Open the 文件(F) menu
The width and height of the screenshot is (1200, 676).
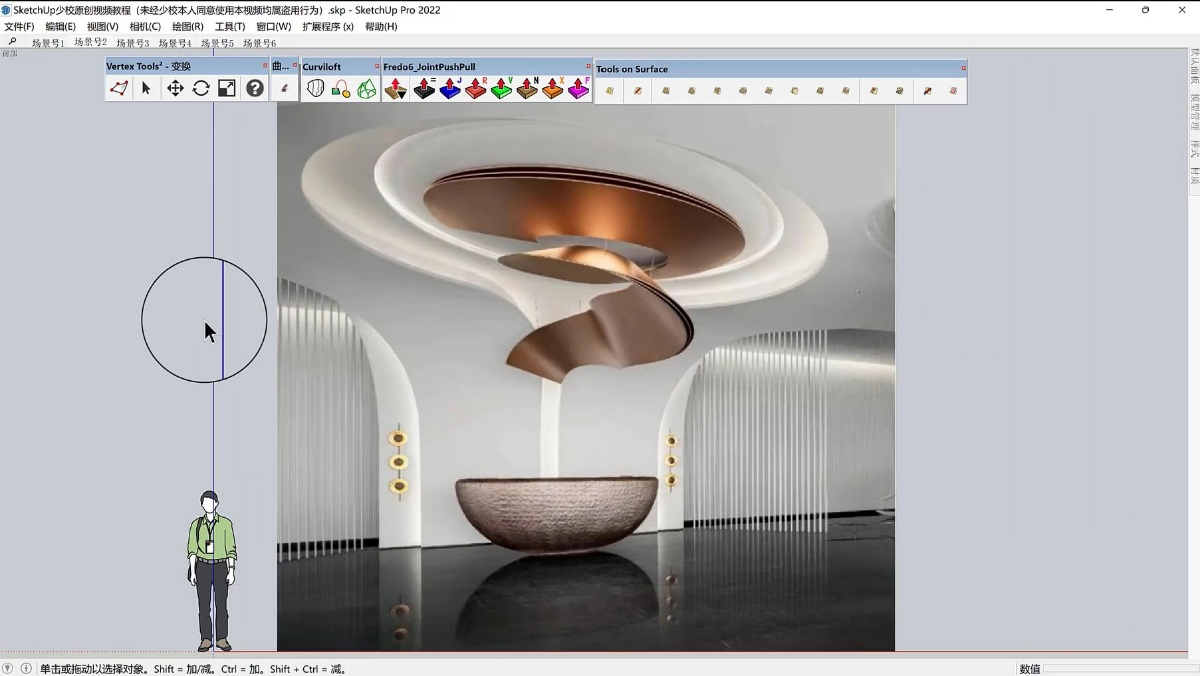(19, 27)
